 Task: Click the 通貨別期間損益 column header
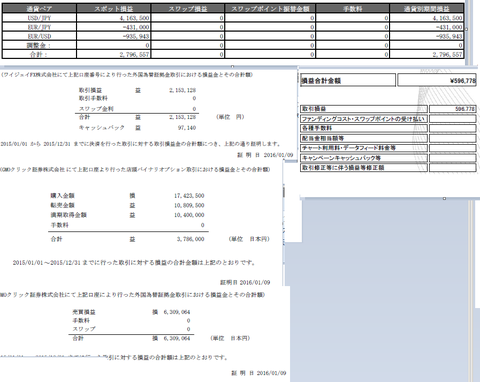[x=426, y=9]
